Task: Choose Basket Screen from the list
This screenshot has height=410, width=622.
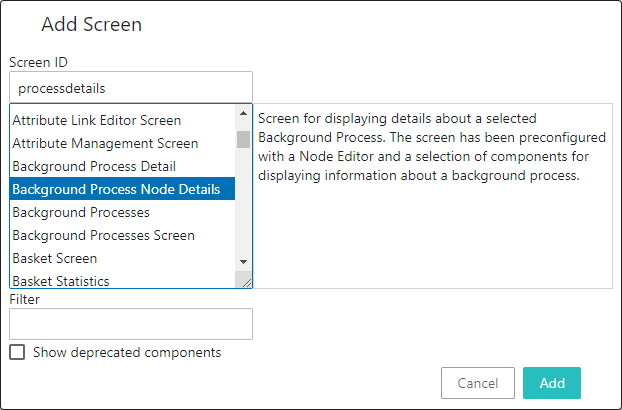Action: tap(55, 258)
